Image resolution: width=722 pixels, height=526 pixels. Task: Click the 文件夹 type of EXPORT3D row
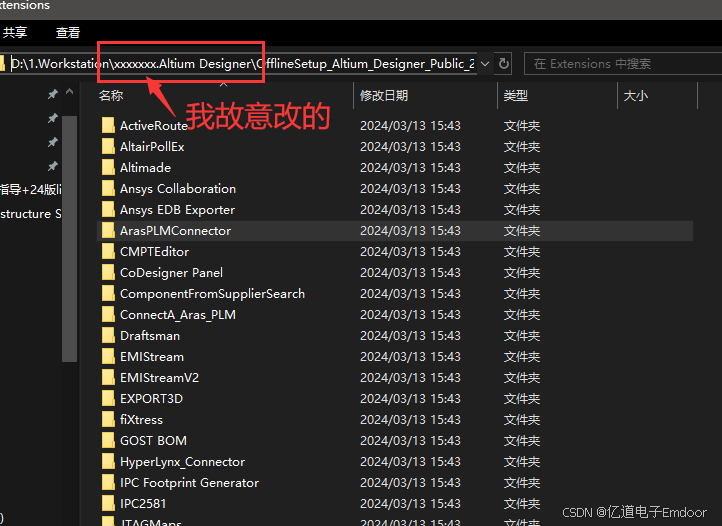[522, 399]
